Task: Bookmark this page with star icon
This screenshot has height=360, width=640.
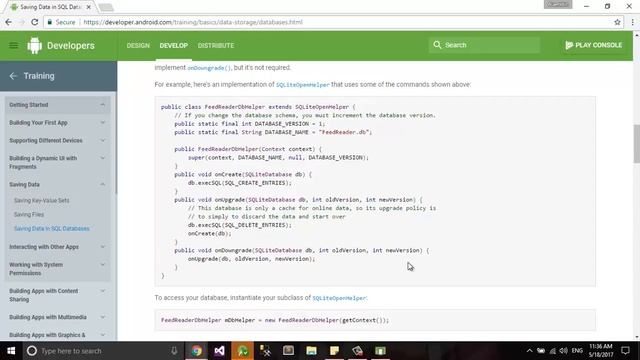Action: coord(617,22)
